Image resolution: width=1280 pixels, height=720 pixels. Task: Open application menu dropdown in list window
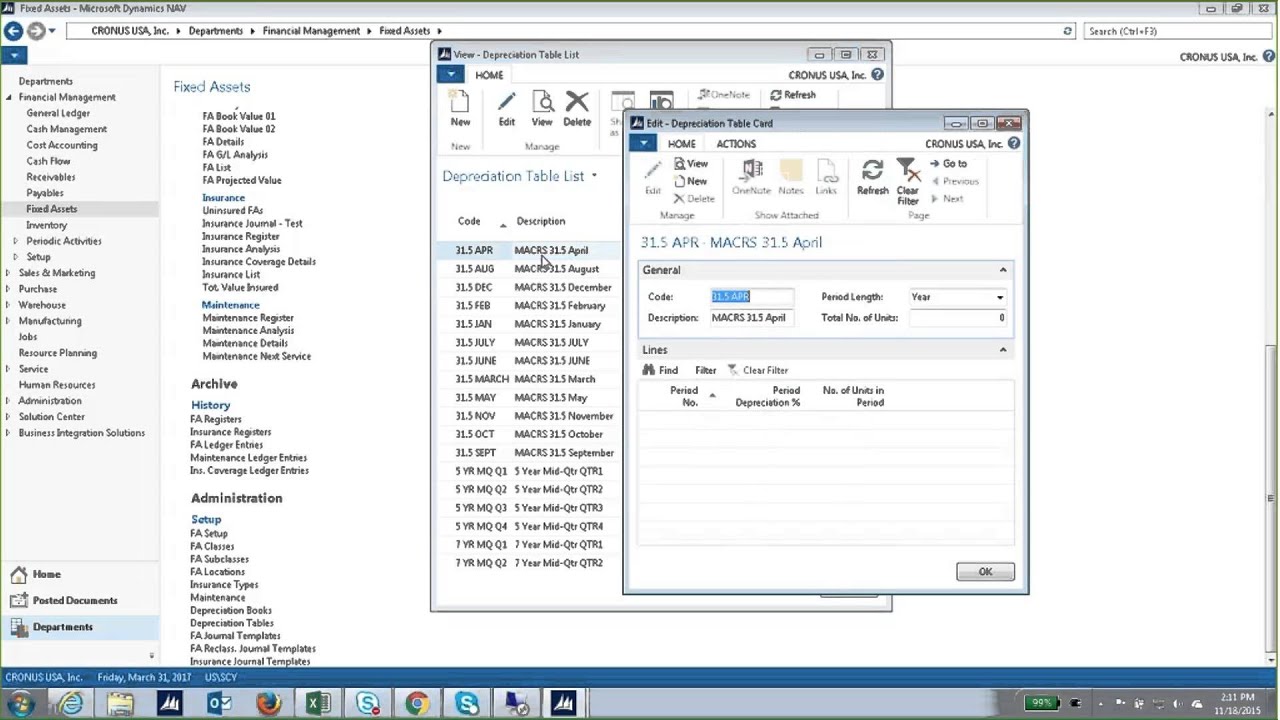click(451, 75)
